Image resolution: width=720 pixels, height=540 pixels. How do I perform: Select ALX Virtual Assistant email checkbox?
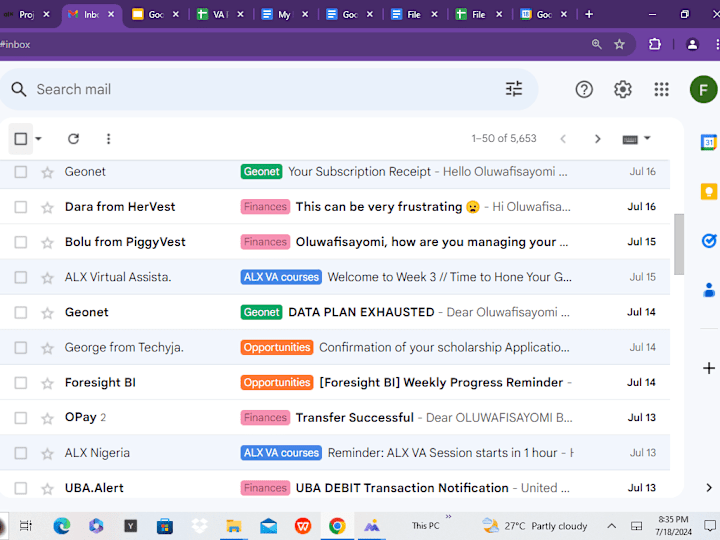point(21,277)
